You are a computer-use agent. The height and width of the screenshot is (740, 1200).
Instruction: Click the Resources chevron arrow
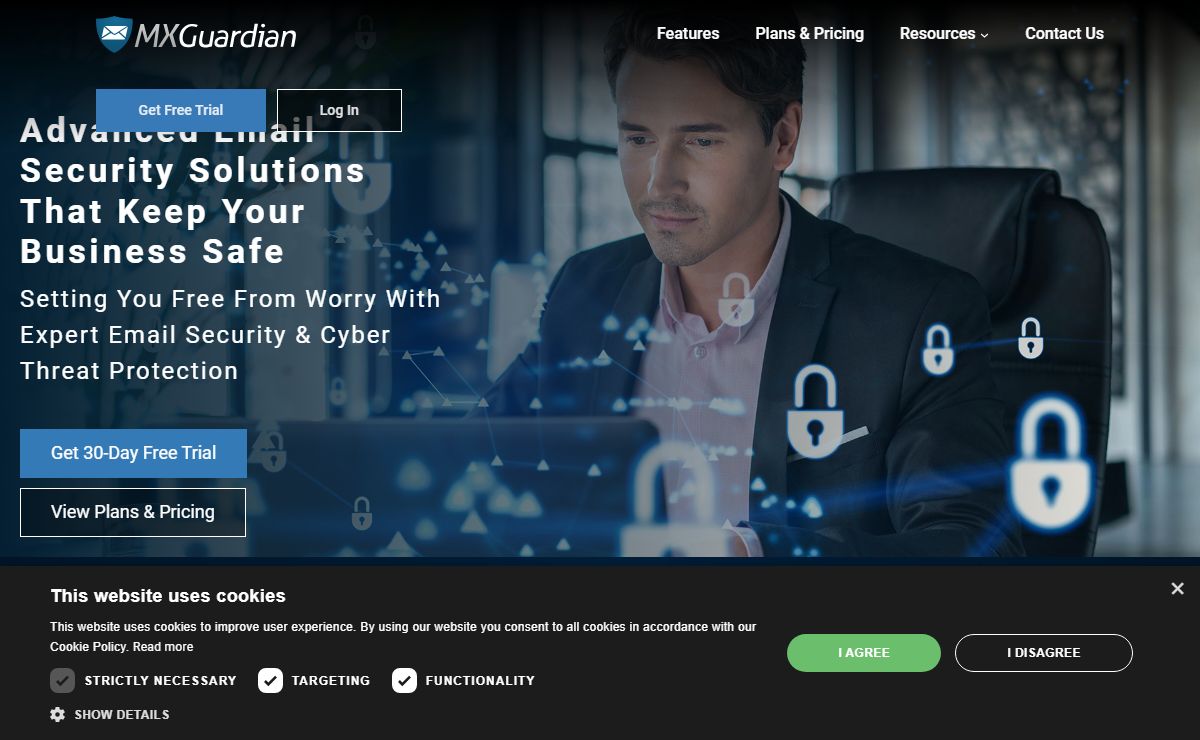pos(984,35)
